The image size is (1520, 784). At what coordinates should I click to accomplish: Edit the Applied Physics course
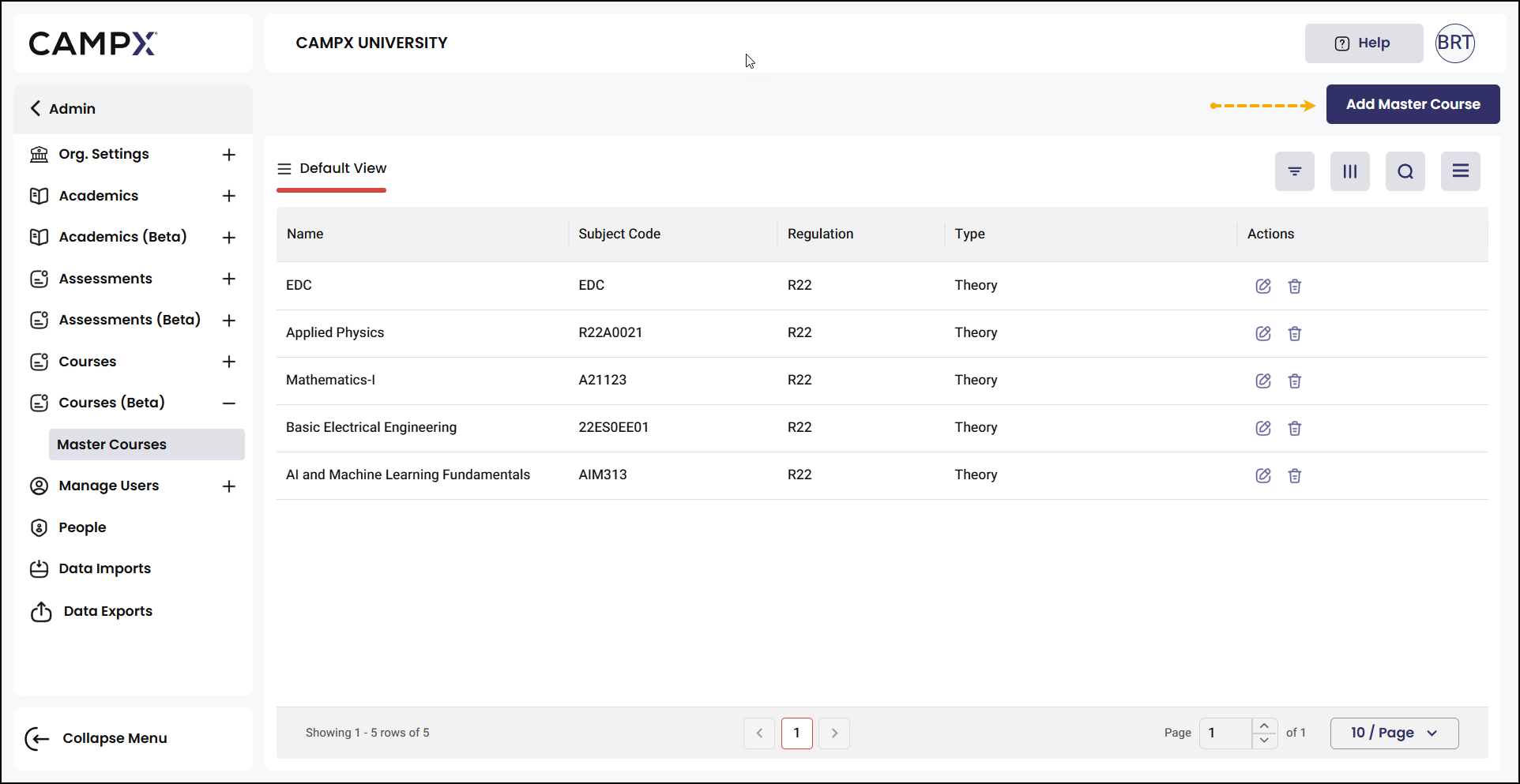(1263, 333)
